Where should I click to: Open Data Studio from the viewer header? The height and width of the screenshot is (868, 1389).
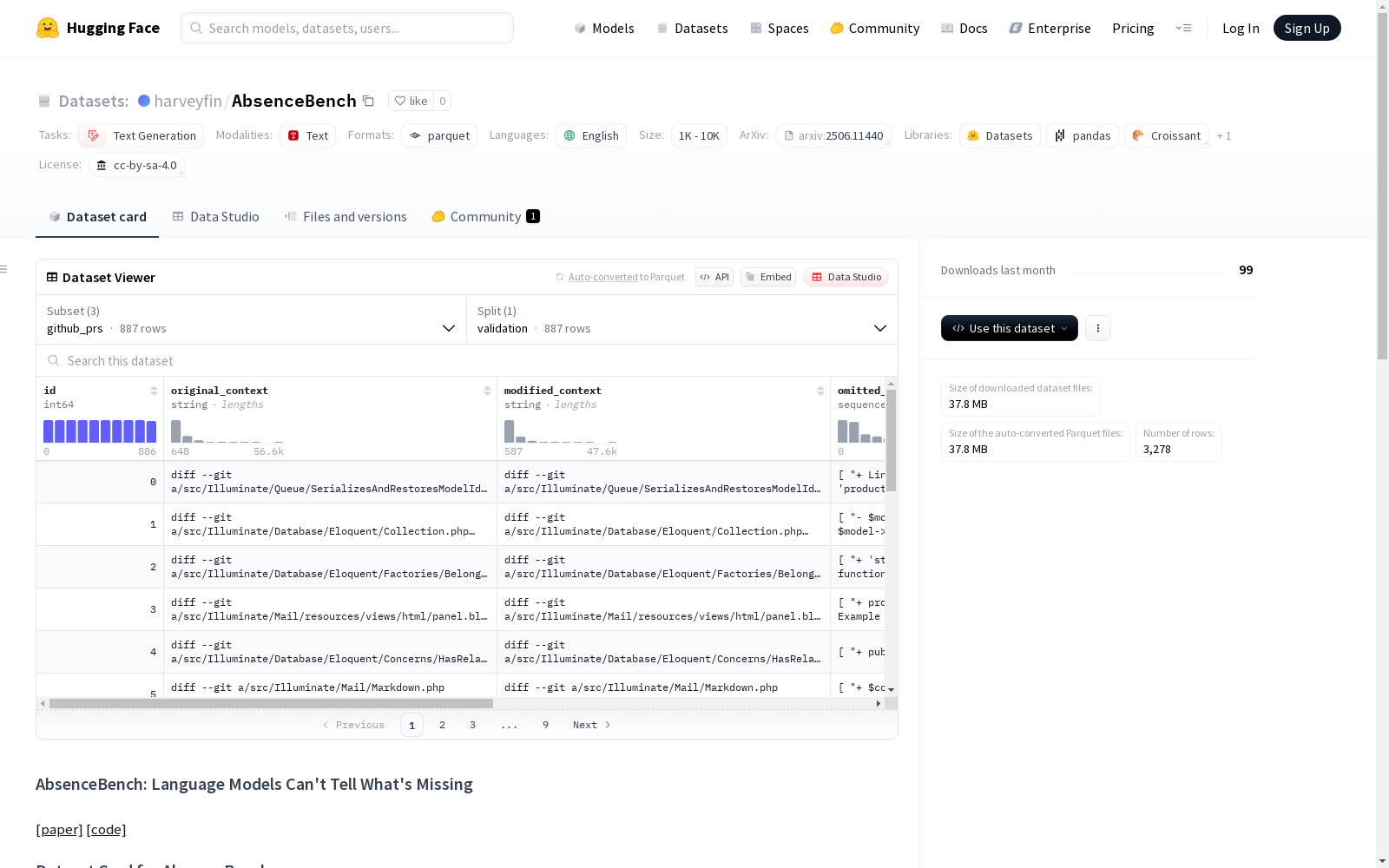click(846, 277)
